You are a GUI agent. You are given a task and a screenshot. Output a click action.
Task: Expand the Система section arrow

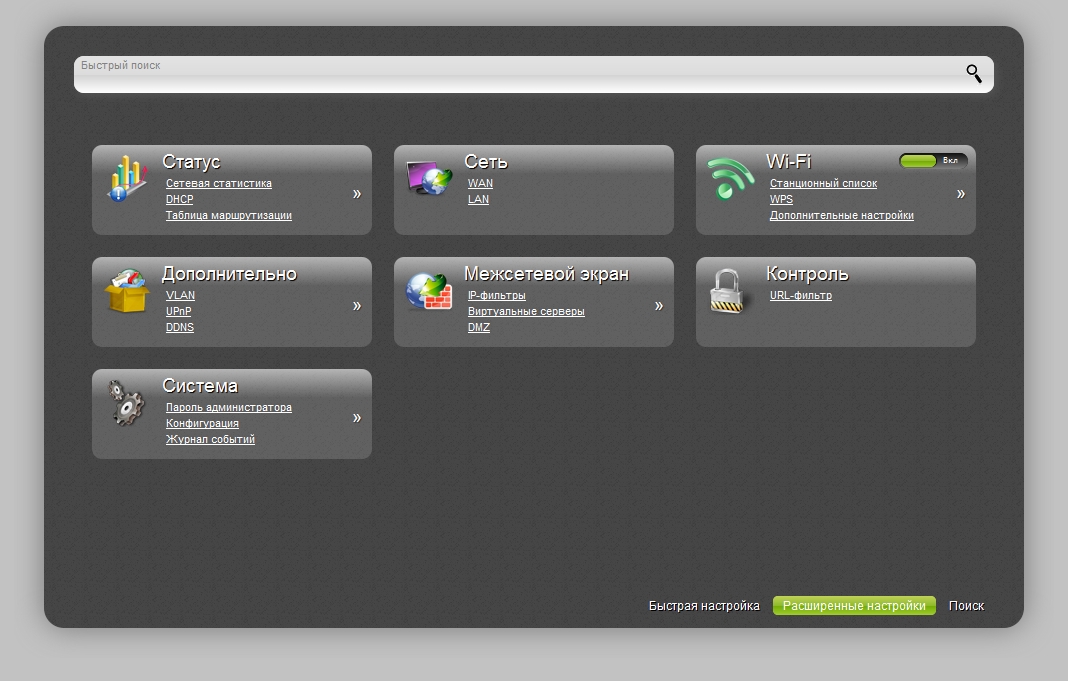[x=357, y=418]
